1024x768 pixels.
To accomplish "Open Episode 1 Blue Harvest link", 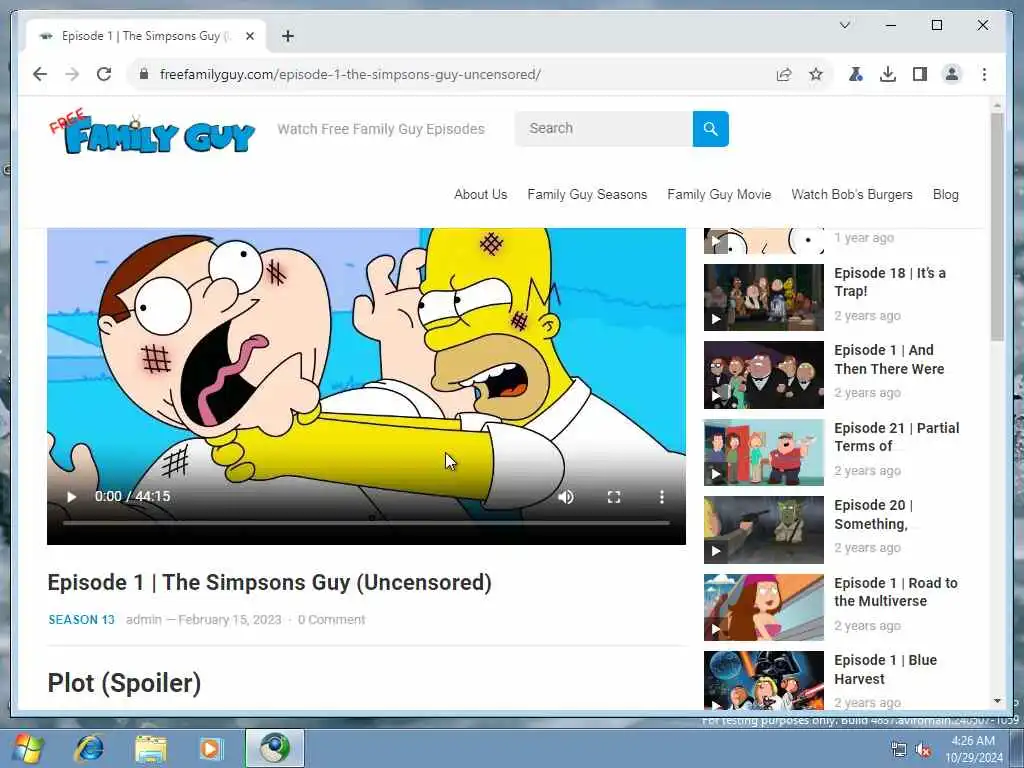I will pos(885,669).
